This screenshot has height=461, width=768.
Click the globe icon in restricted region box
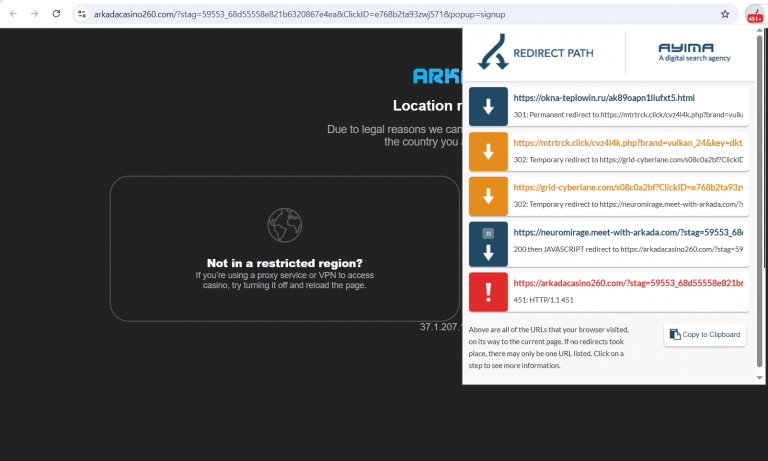285,225
